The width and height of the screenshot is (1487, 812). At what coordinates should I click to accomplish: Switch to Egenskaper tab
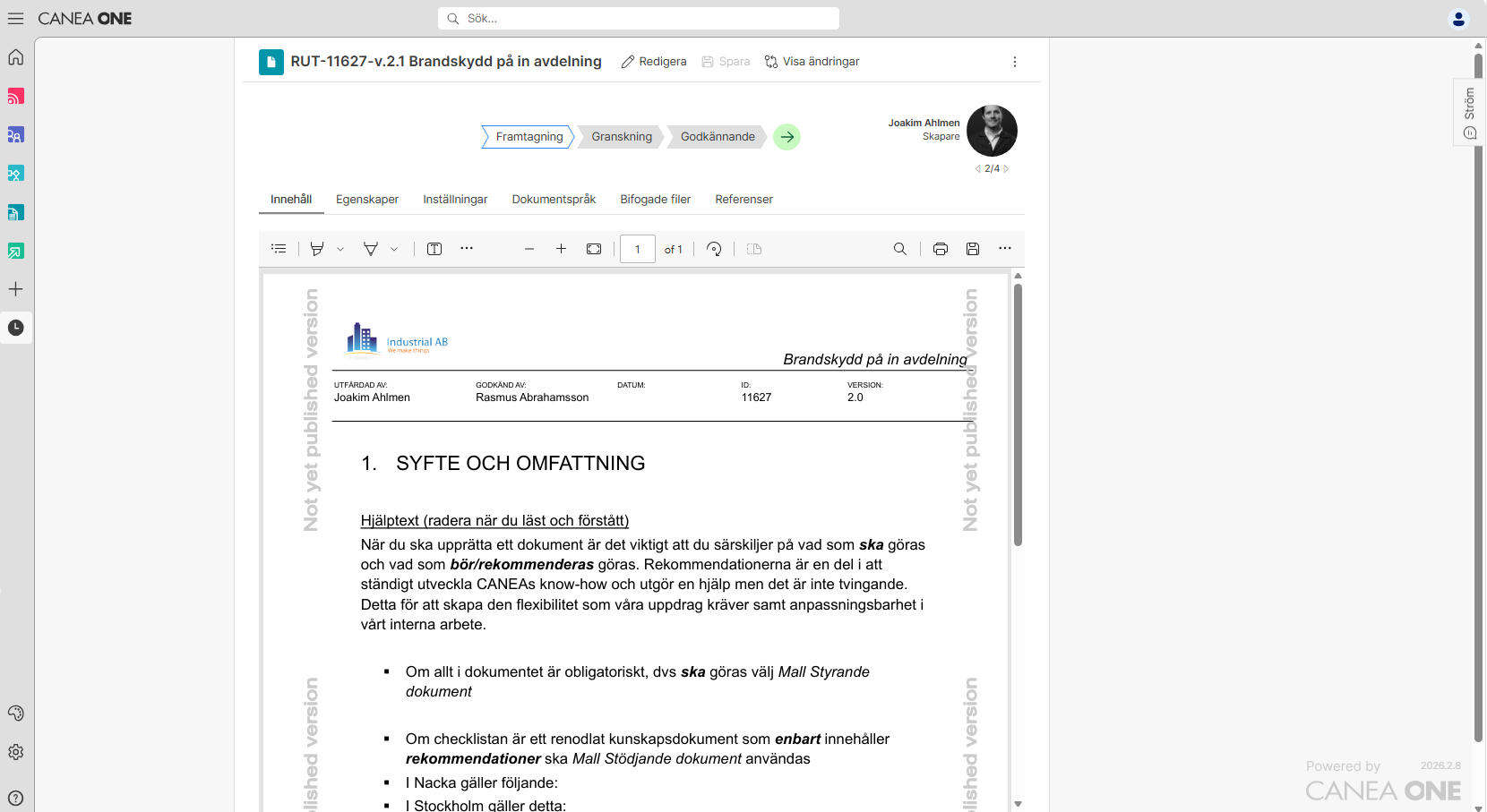pyautogui.click(x=367, y=200)
